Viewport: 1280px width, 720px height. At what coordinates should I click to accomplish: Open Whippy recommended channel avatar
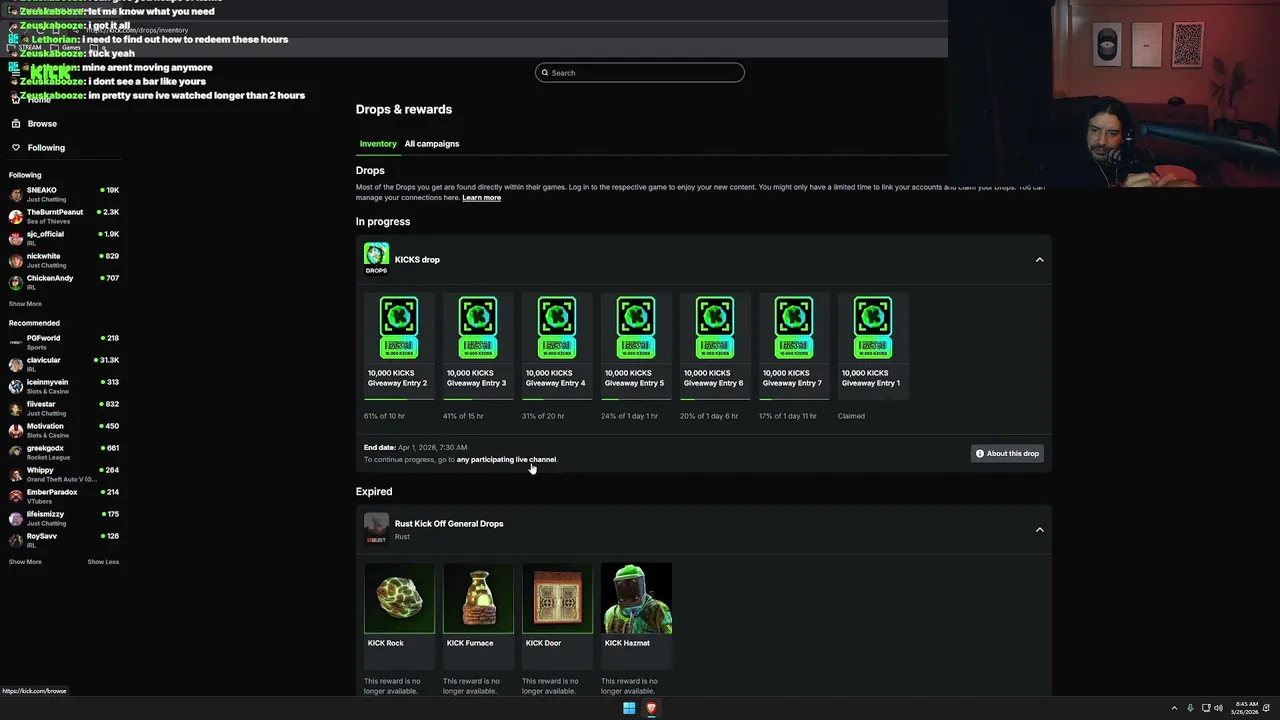[x=16, y=474]
